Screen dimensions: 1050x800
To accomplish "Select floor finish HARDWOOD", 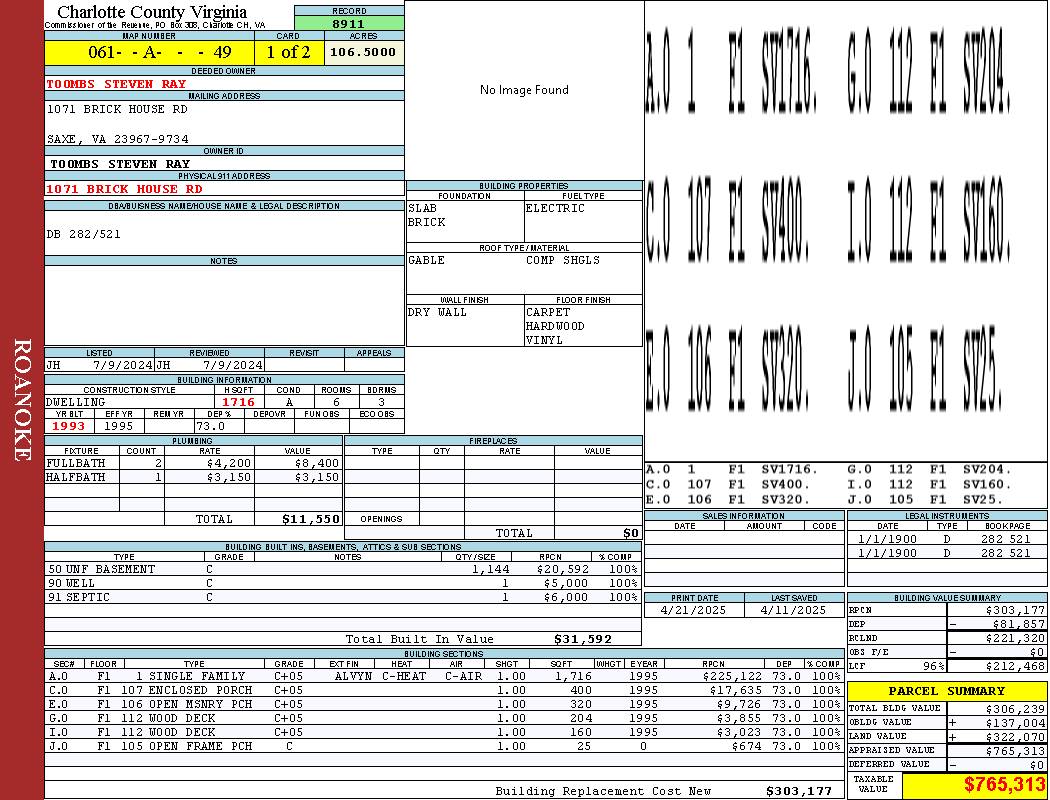I will coord(555,326).
